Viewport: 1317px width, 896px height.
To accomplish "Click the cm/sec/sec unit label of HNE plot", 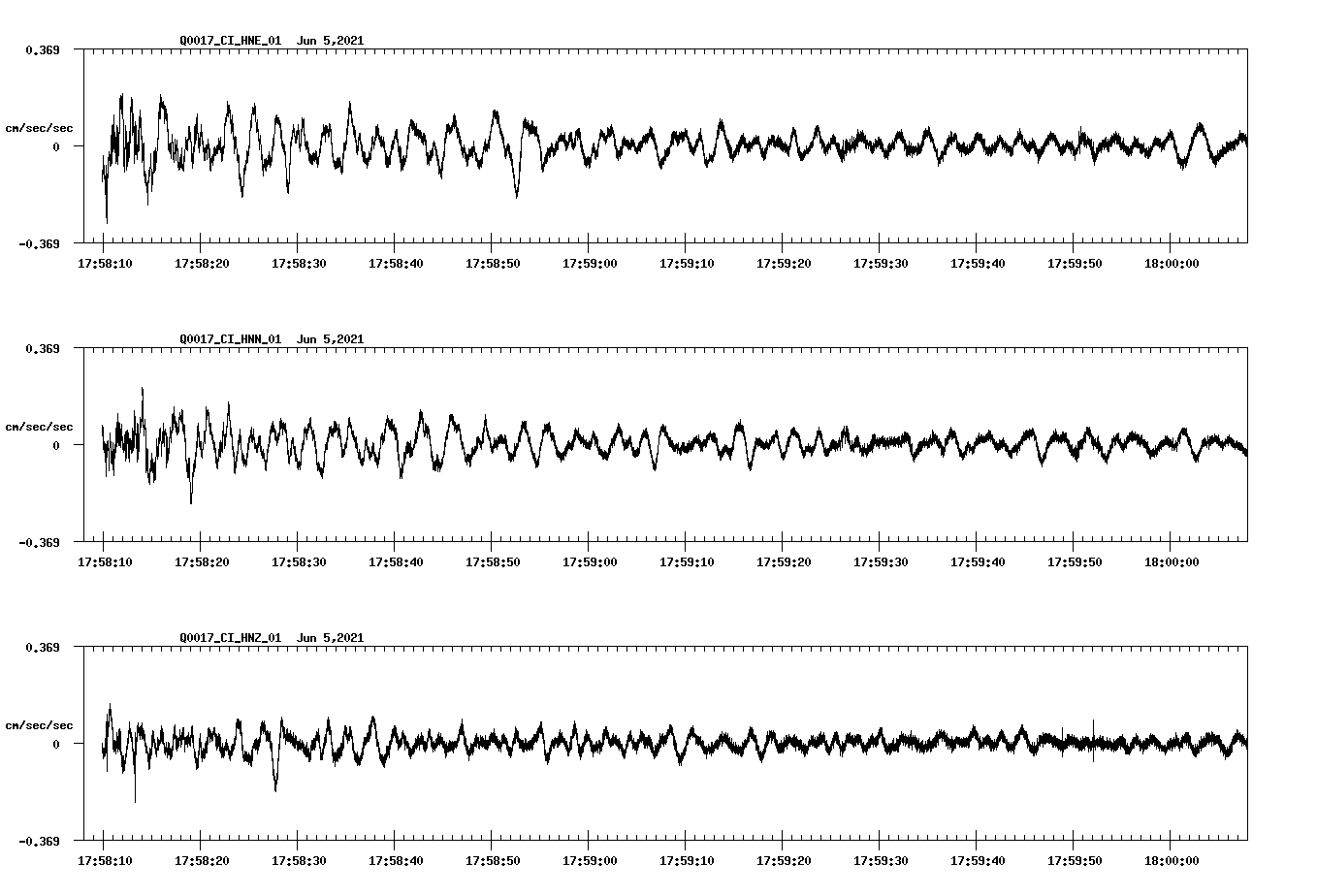I will tap(39, 128).
